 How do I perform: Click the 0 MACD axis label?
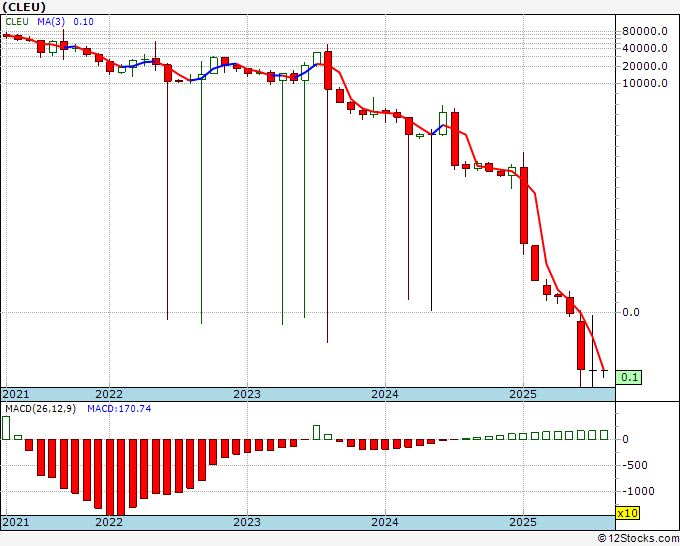click(625, 439)
